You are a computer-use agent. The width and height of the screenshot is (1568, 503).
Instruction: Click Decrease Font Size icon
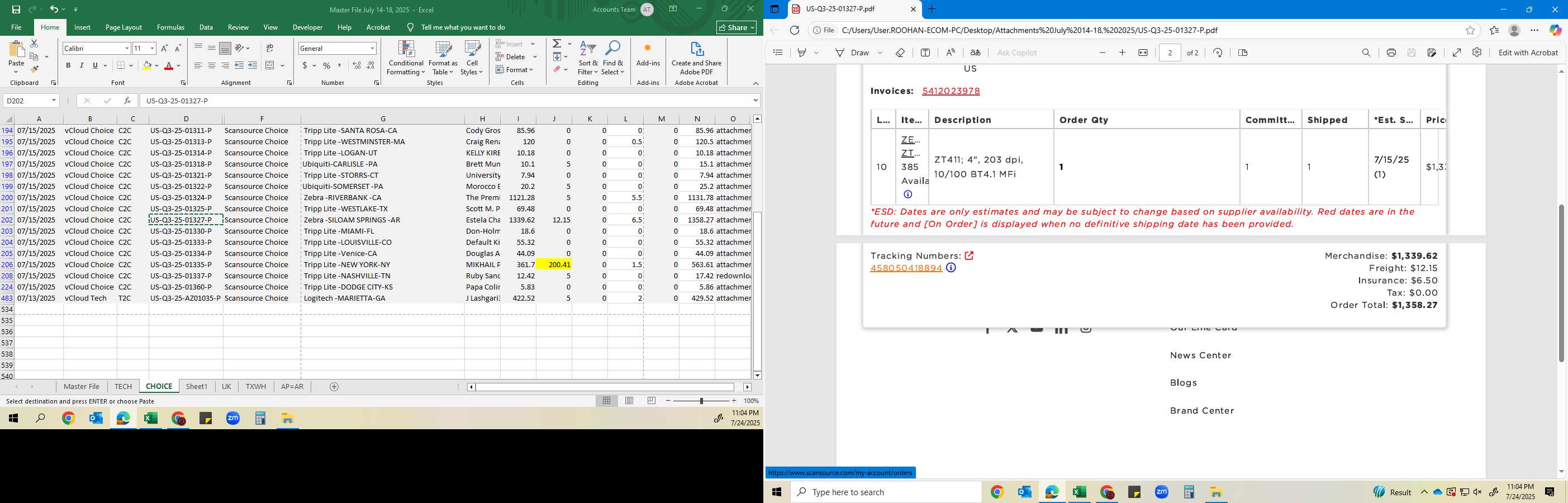click(x=178, y=48)
